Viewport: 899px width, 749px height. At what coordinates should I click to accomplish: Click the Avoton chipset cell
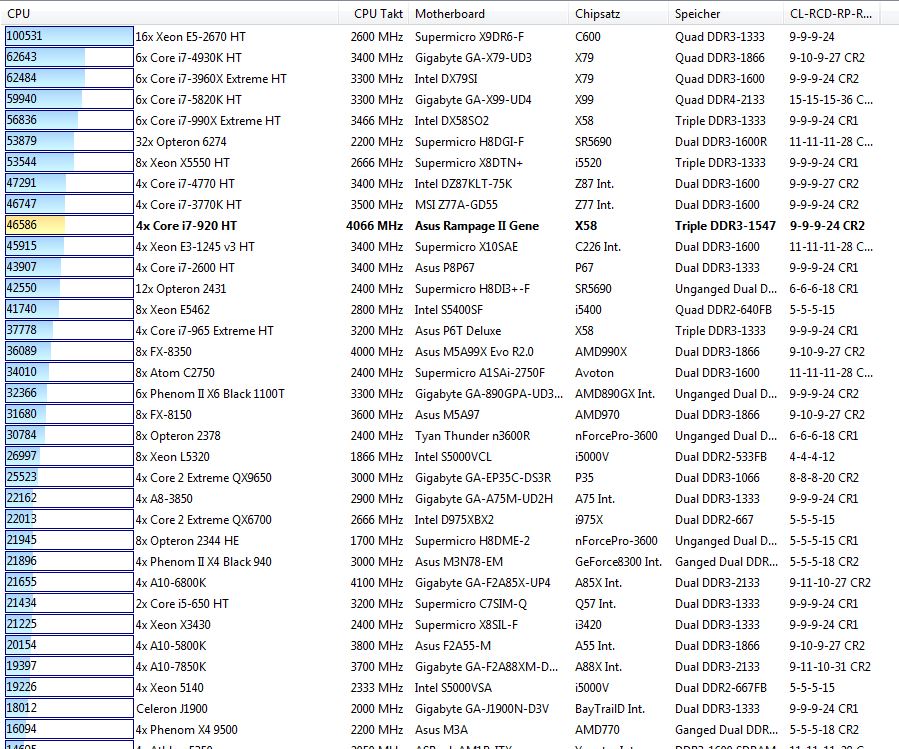[x=595, y=373]
